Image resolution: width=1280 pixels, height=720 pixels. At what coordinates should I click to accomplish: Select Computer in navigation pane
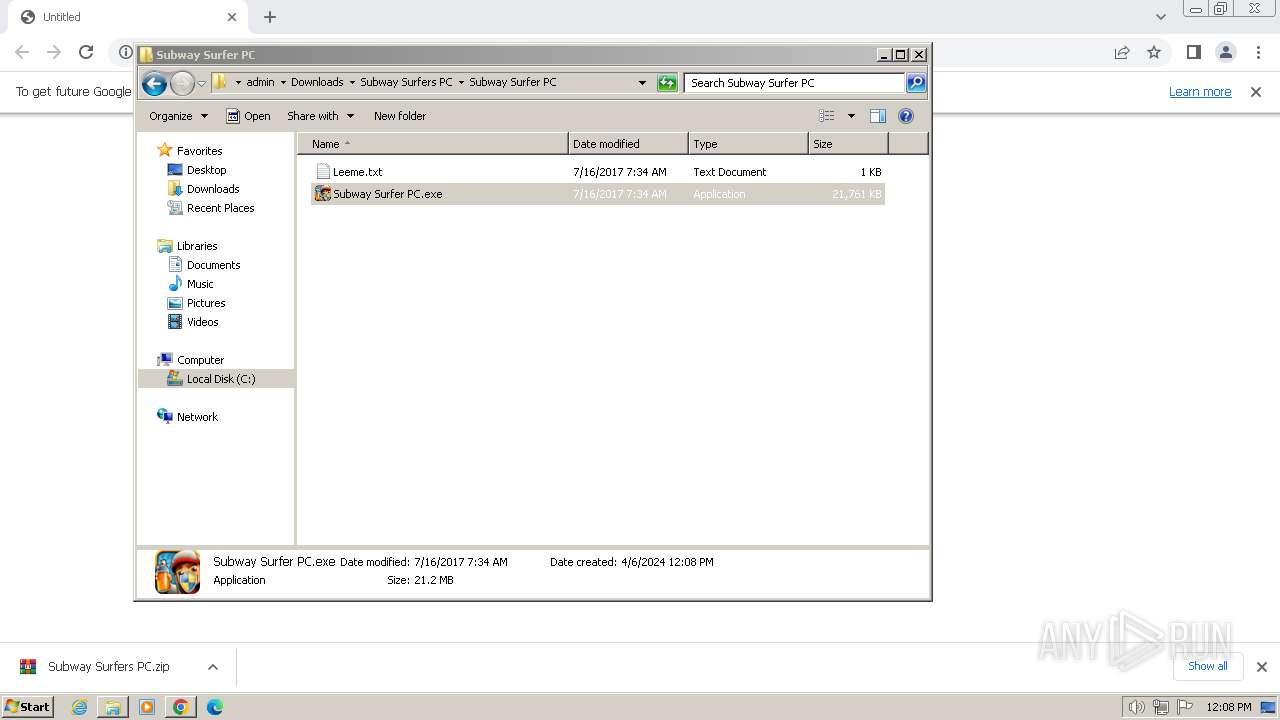(x=200, y=360)
